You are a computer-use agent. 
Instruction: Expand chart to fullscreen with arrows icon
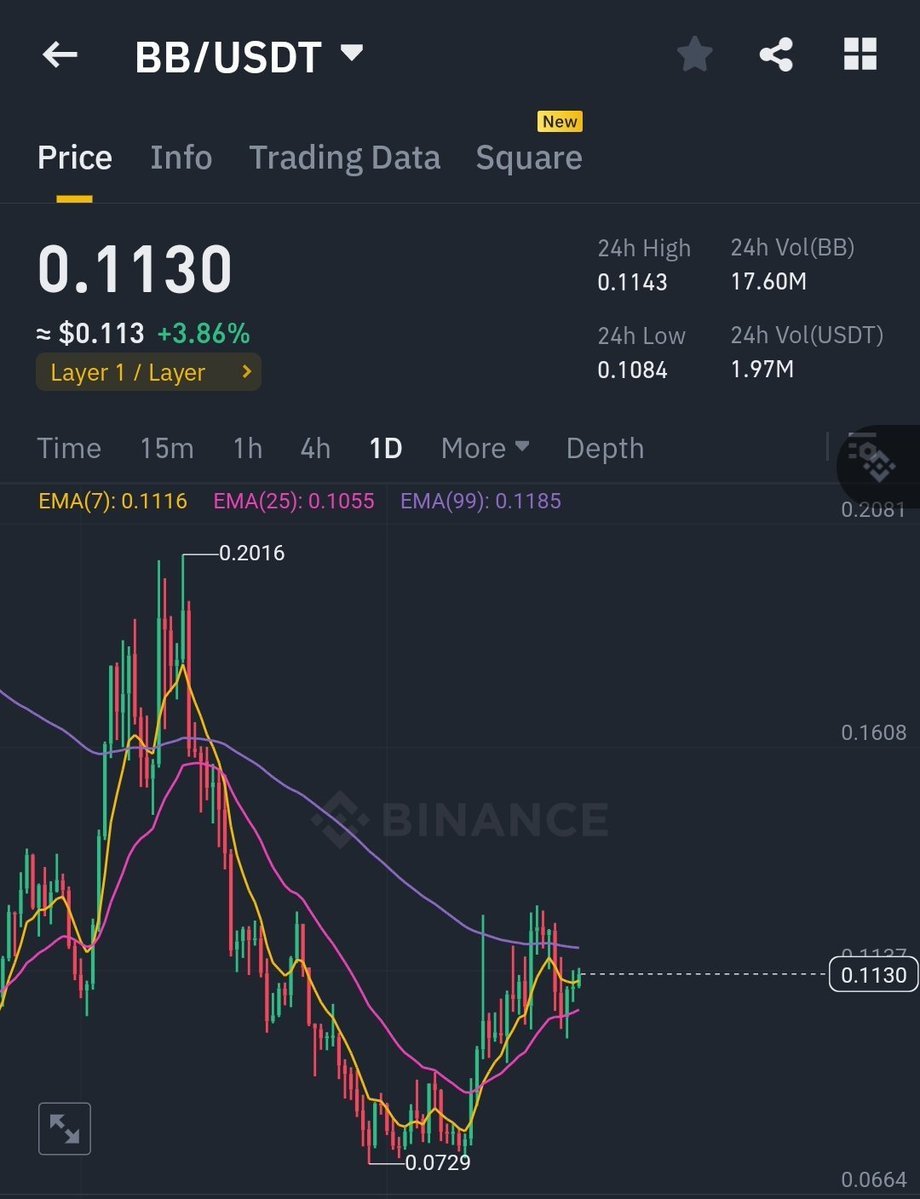pyautogui.click(x=65, y=1129)
